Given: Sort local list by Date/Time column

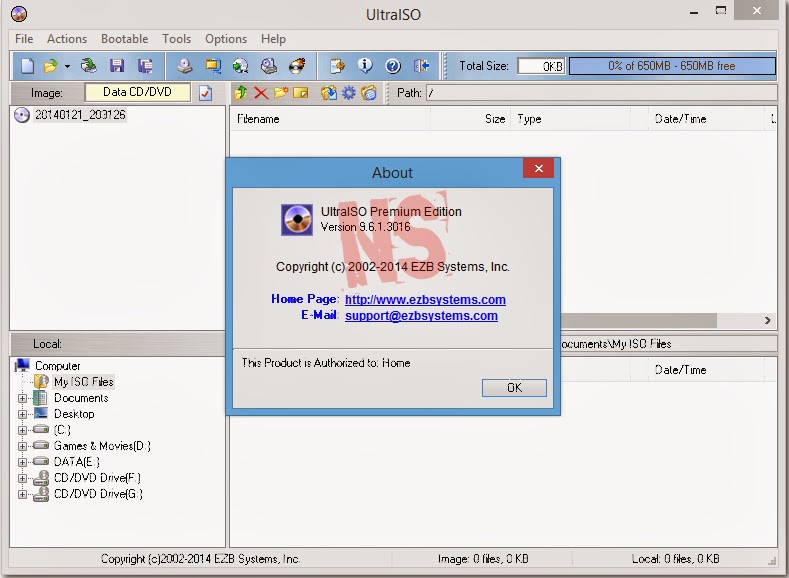Looking at the screenshot, I should (x=706, y=370).
